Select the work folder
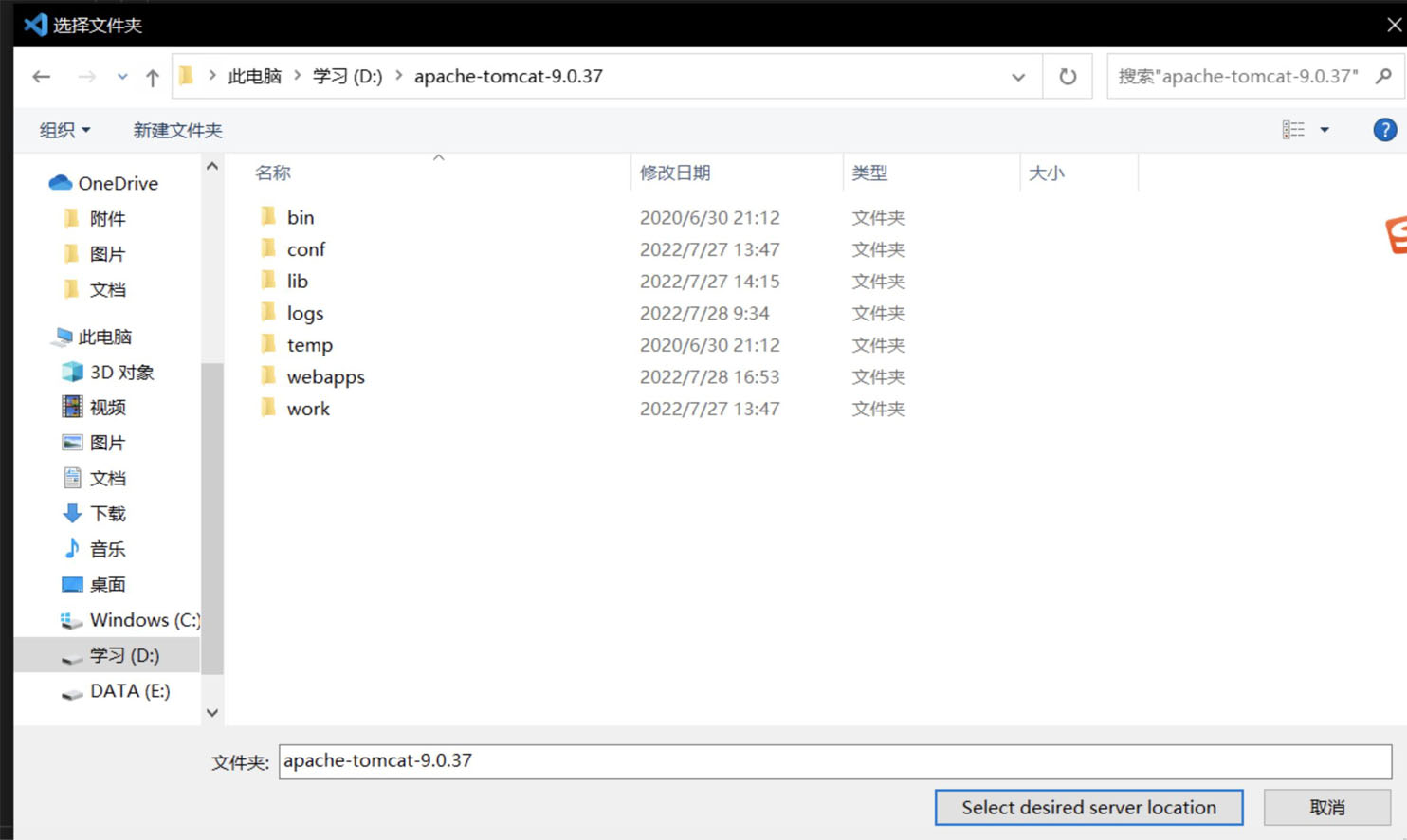This screenshot has height=840, width=1407. point(308,409)
